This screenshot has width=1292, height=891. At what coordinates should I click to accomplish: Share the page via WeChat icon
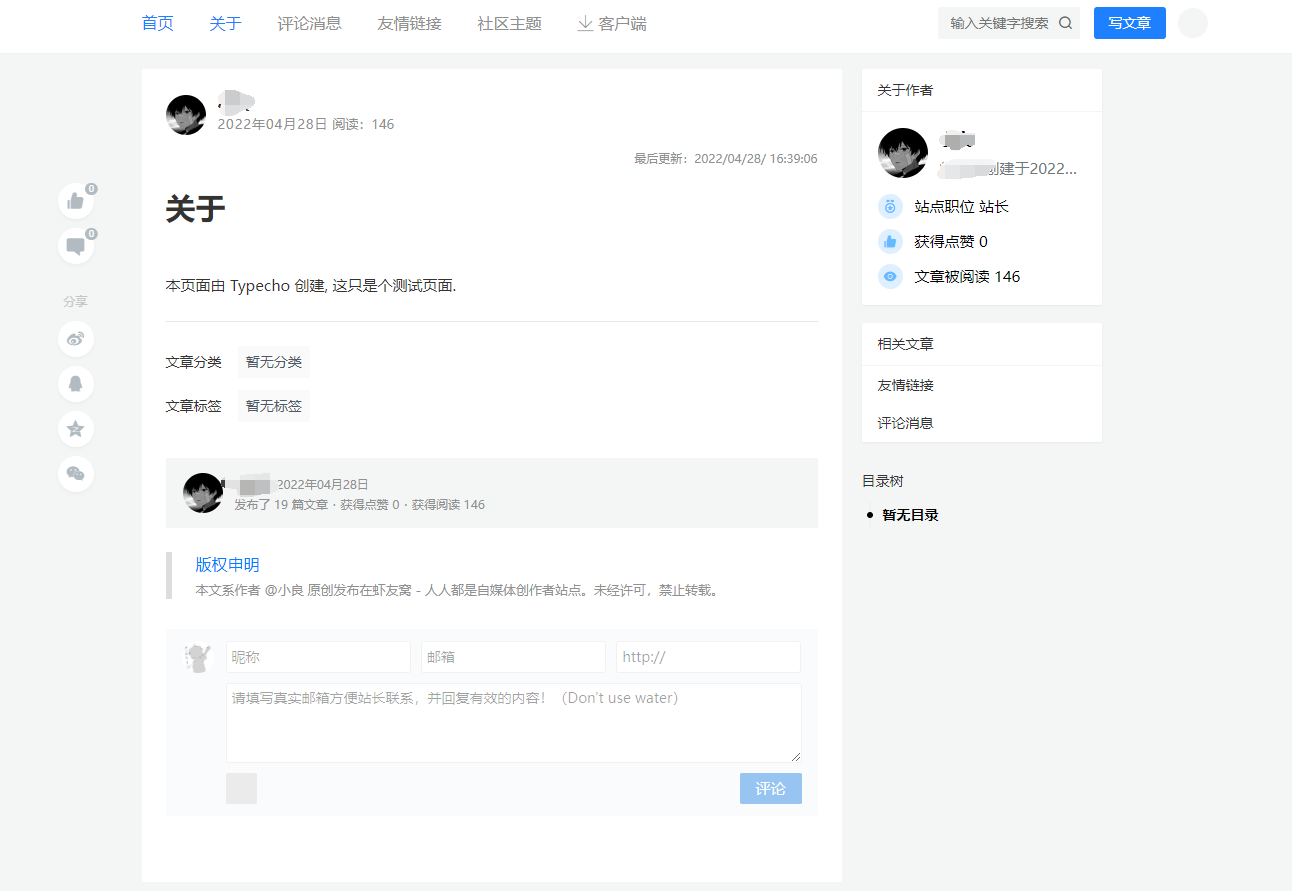(x=76, y=474)
